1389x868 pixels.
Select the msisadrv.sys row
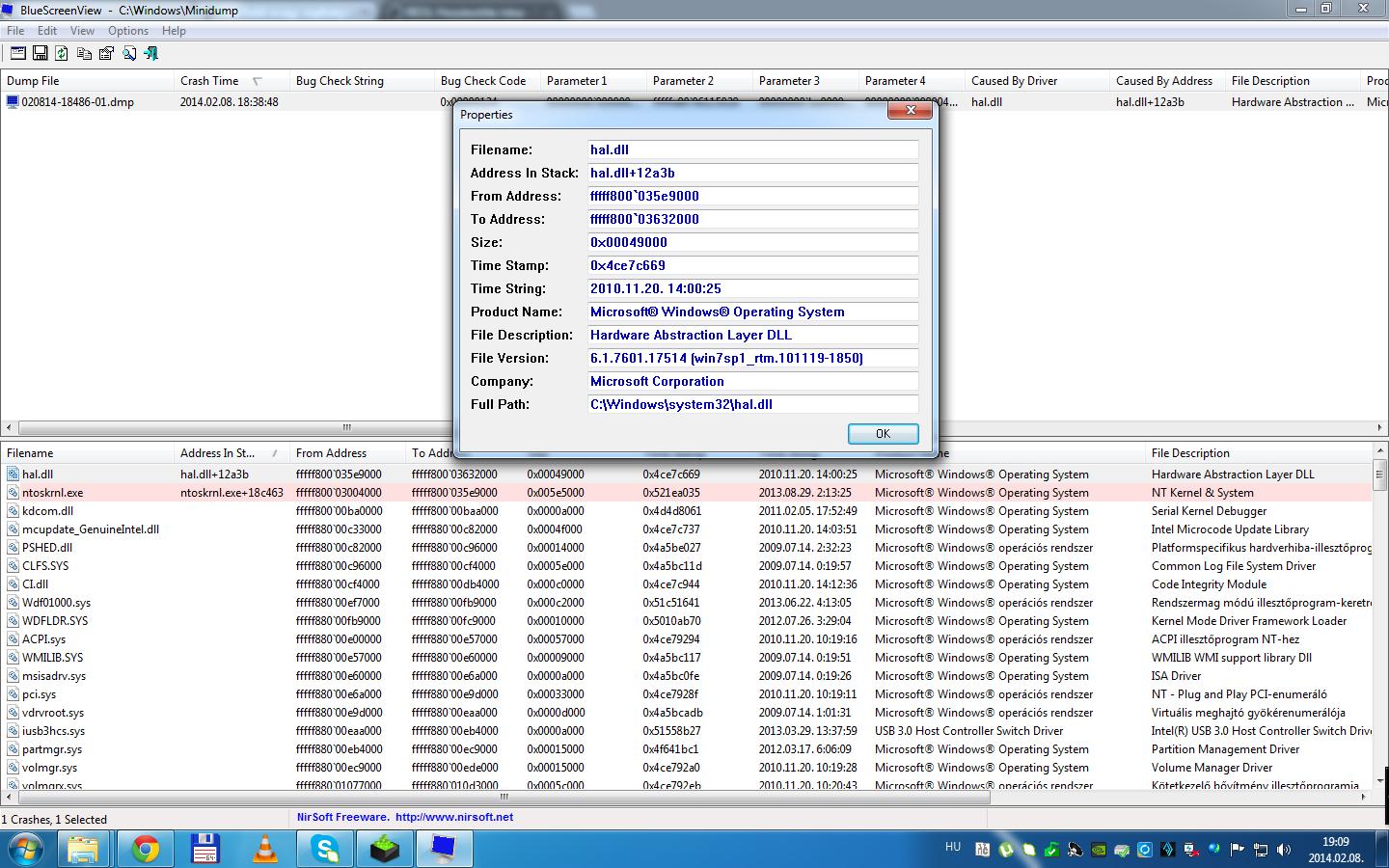click(x=686, y=675)
